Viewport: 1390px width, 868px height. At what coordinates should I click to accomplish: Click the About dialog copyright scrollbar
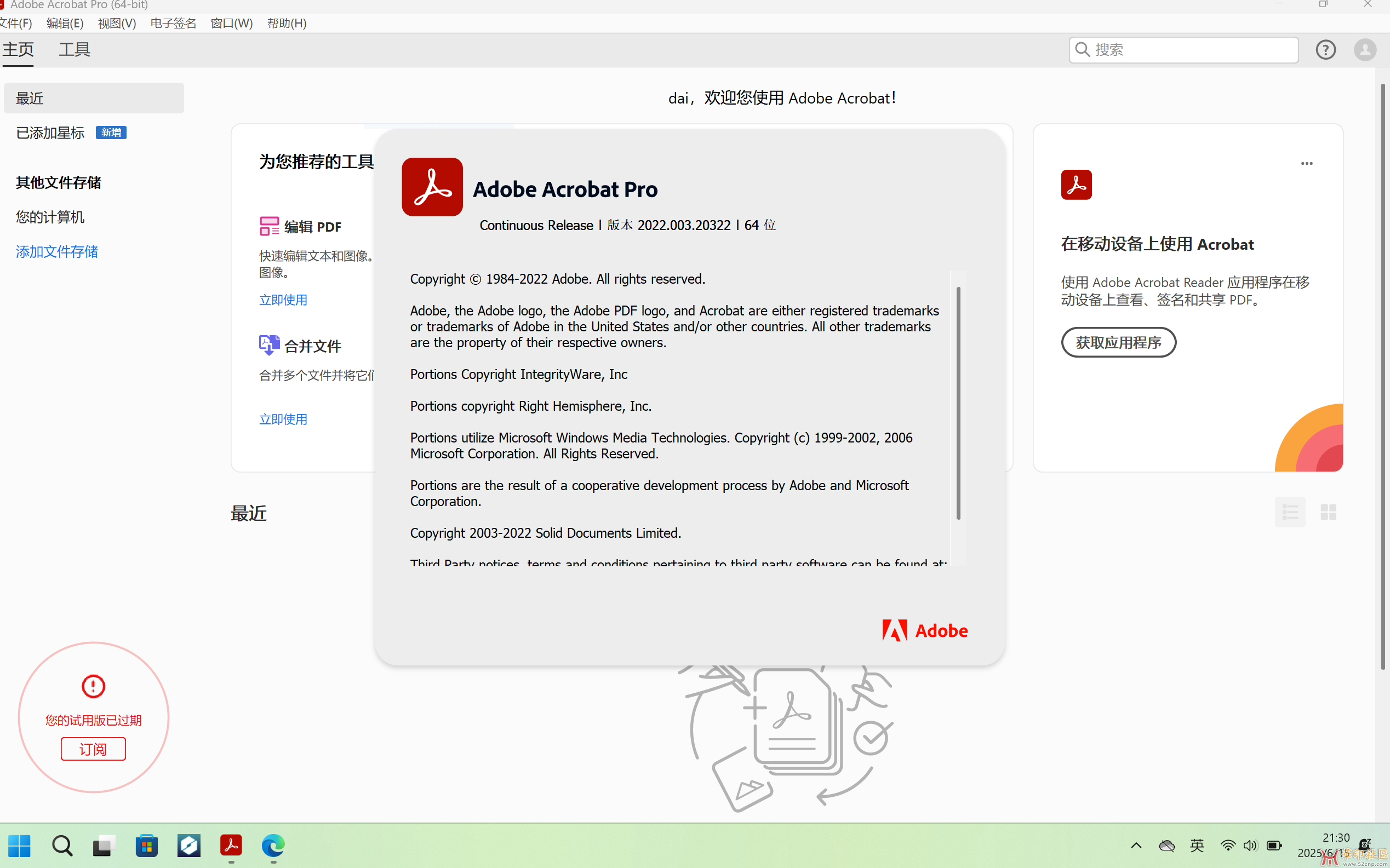tap(958, 402)
